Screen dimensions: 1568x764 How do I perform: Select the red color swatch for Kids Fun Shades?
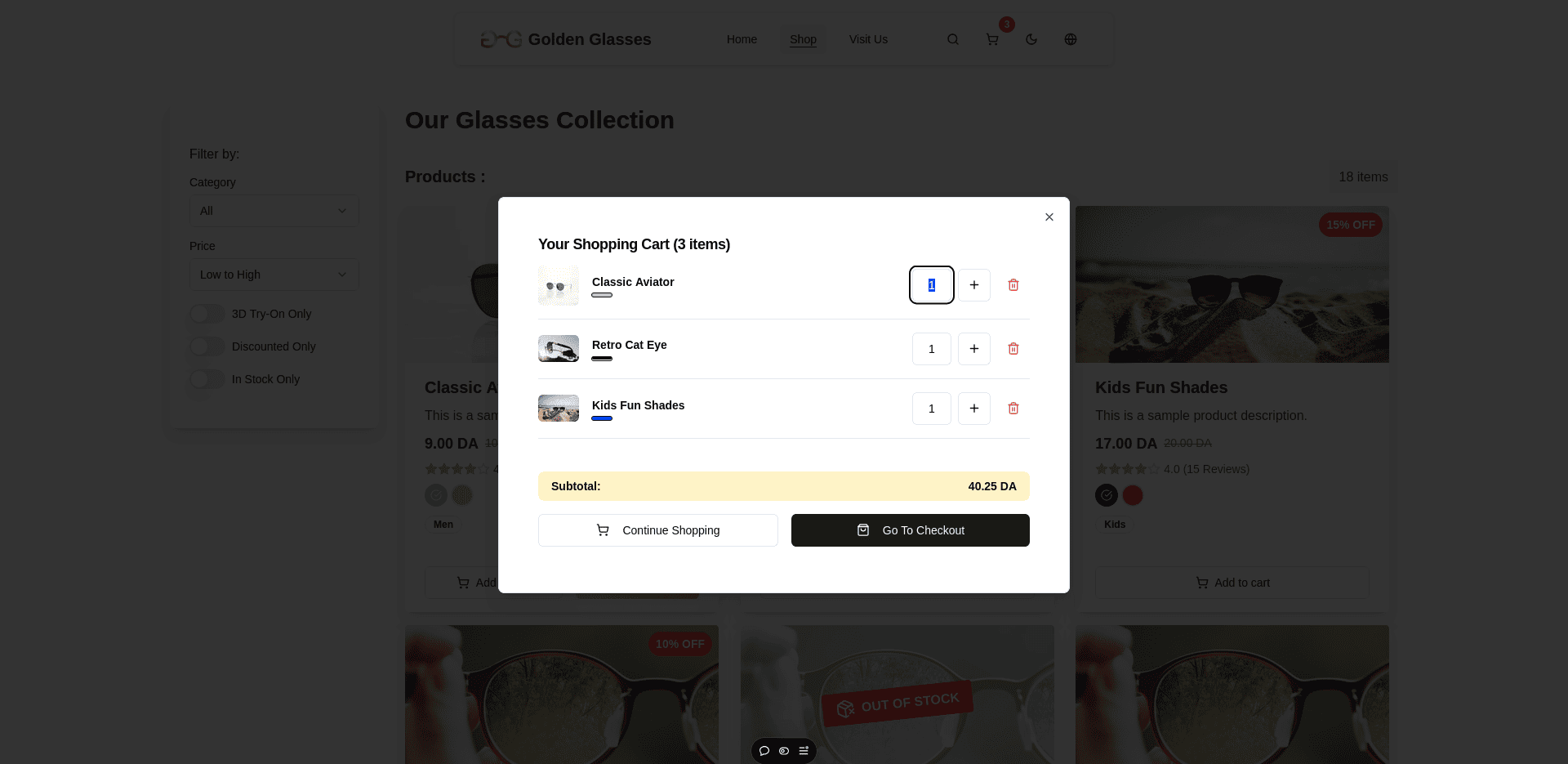[x=1132, y=495]
